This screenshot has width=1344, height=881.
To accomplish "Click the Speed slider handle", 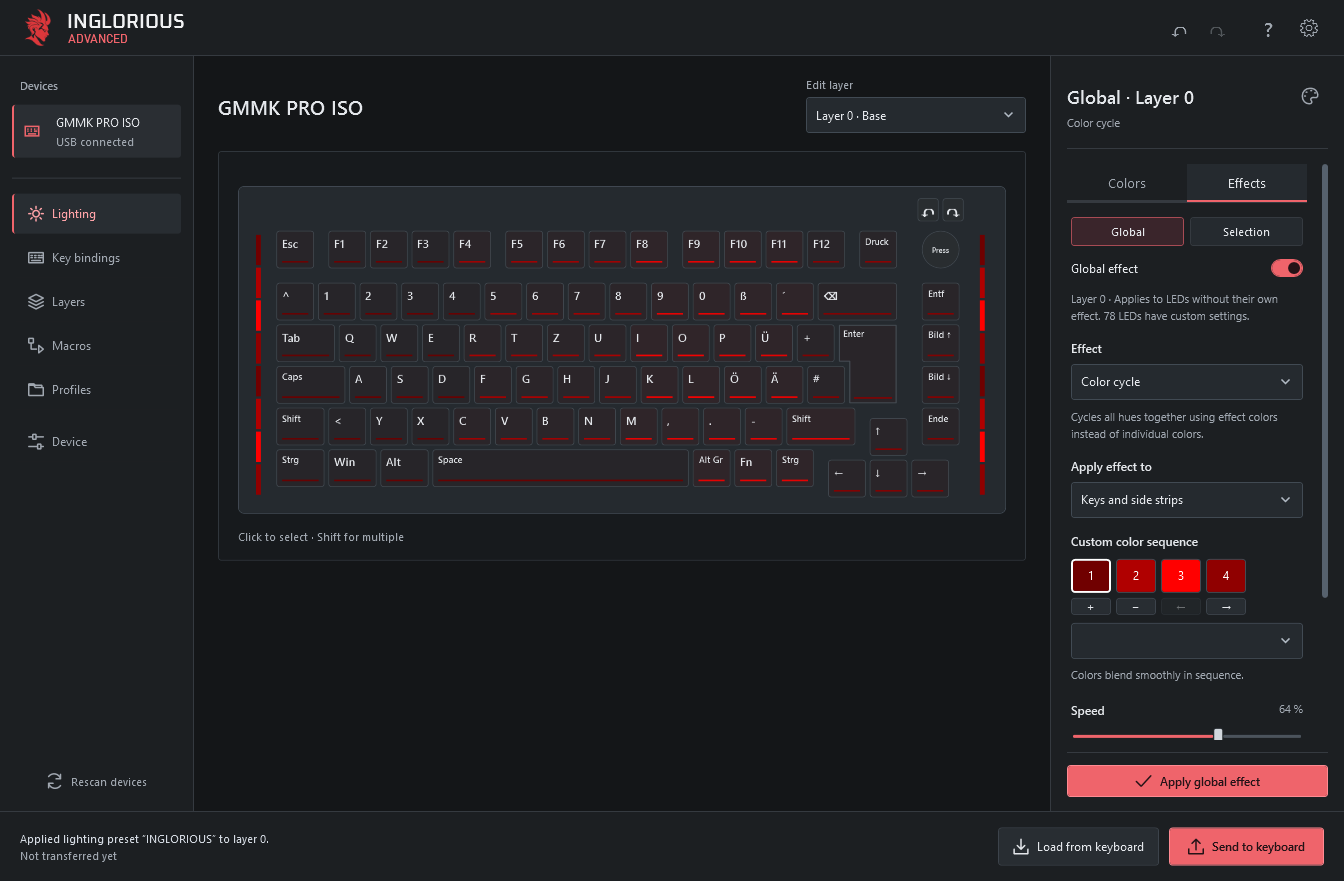I will coord(1218,735).
